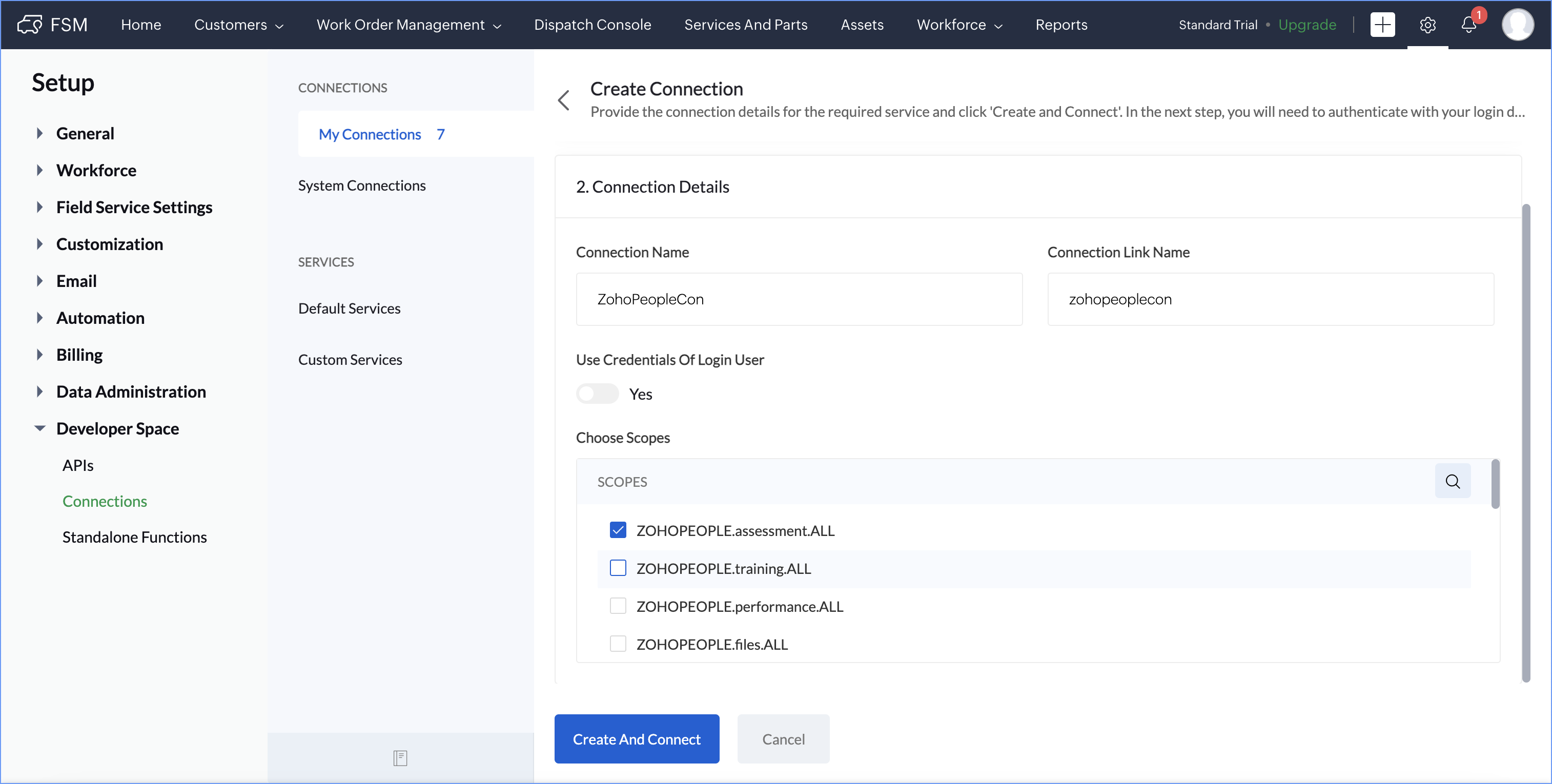Select System Connections in sidebar

(361, 185)
